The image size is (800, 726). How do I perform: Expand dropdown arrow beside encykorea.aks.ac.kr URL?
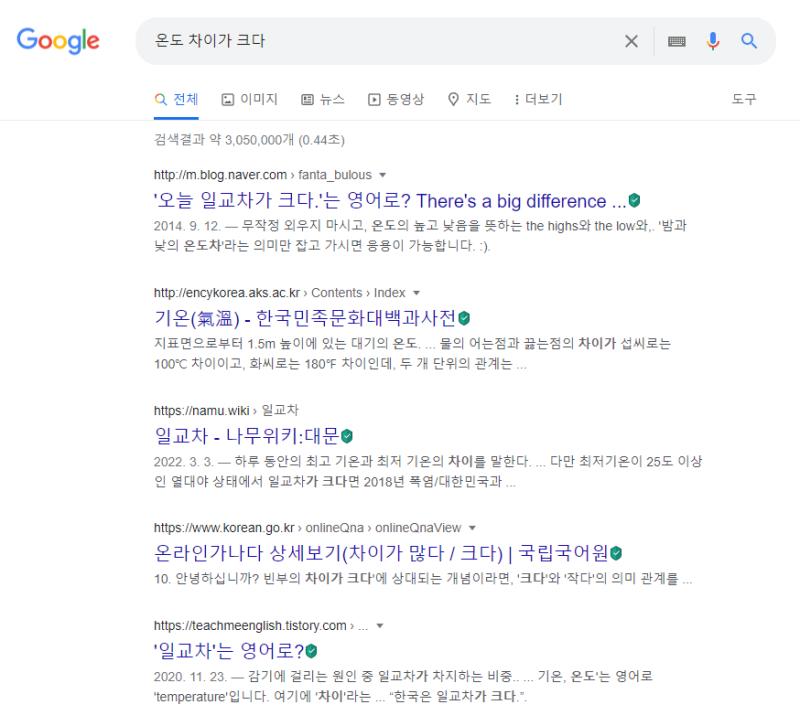pyautogui.click(x=416, y=293)
